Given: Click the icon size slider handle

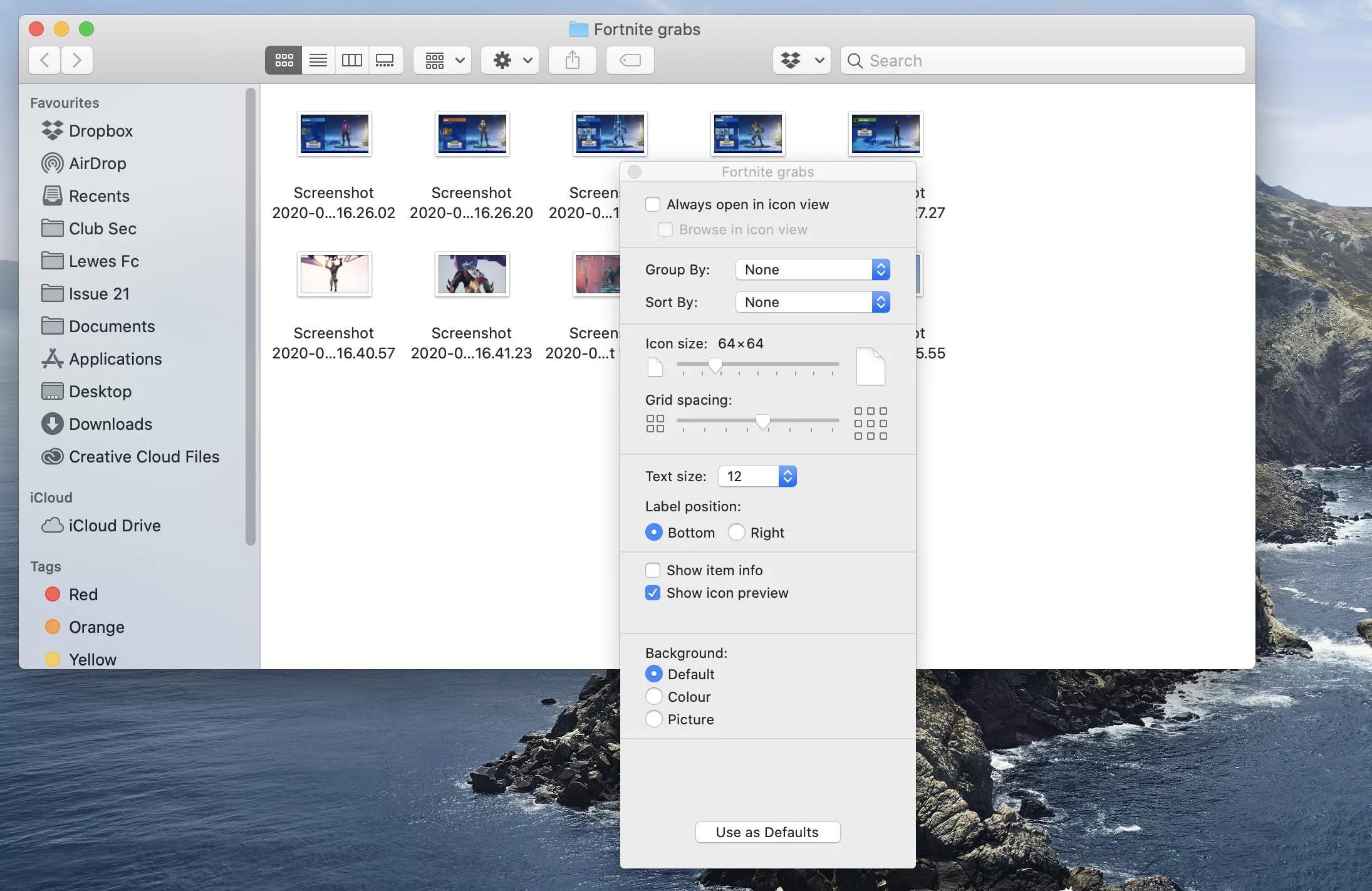Looking at the screenshot, I should click(714, 366).
